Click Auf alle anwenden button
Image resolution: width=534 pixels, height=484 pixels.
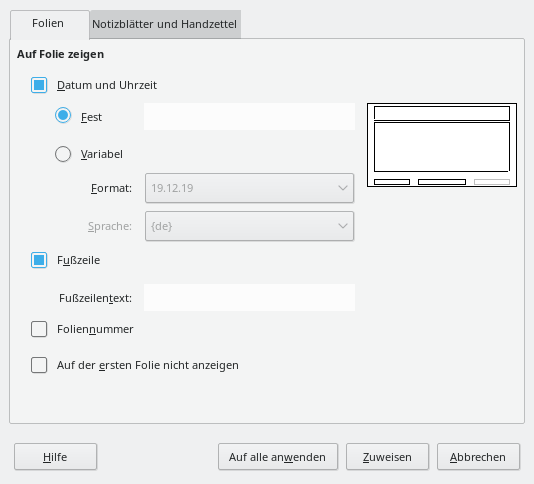coord(278,457)
